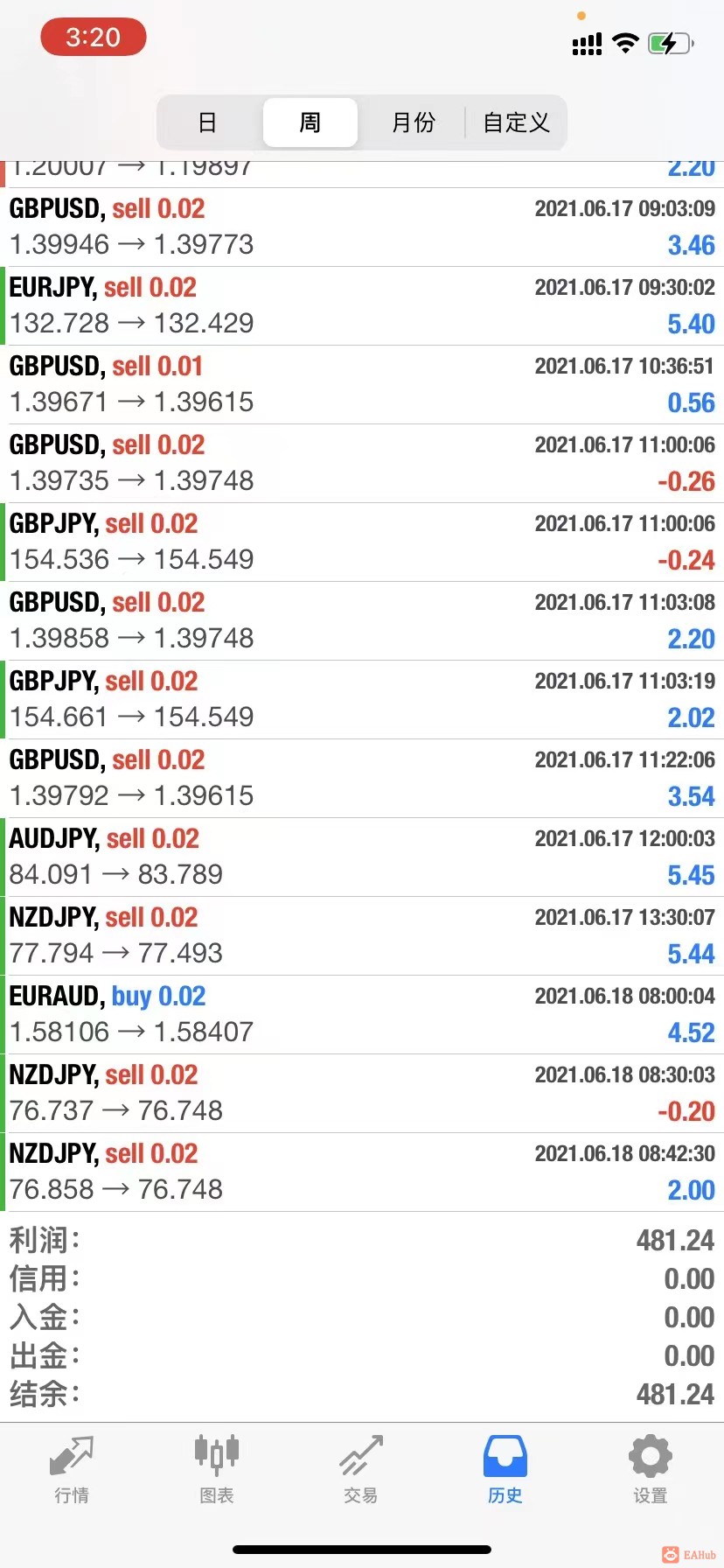Tap the 利润 profit total row
The image size is (724, 1568).
(x=362, y=1240)
